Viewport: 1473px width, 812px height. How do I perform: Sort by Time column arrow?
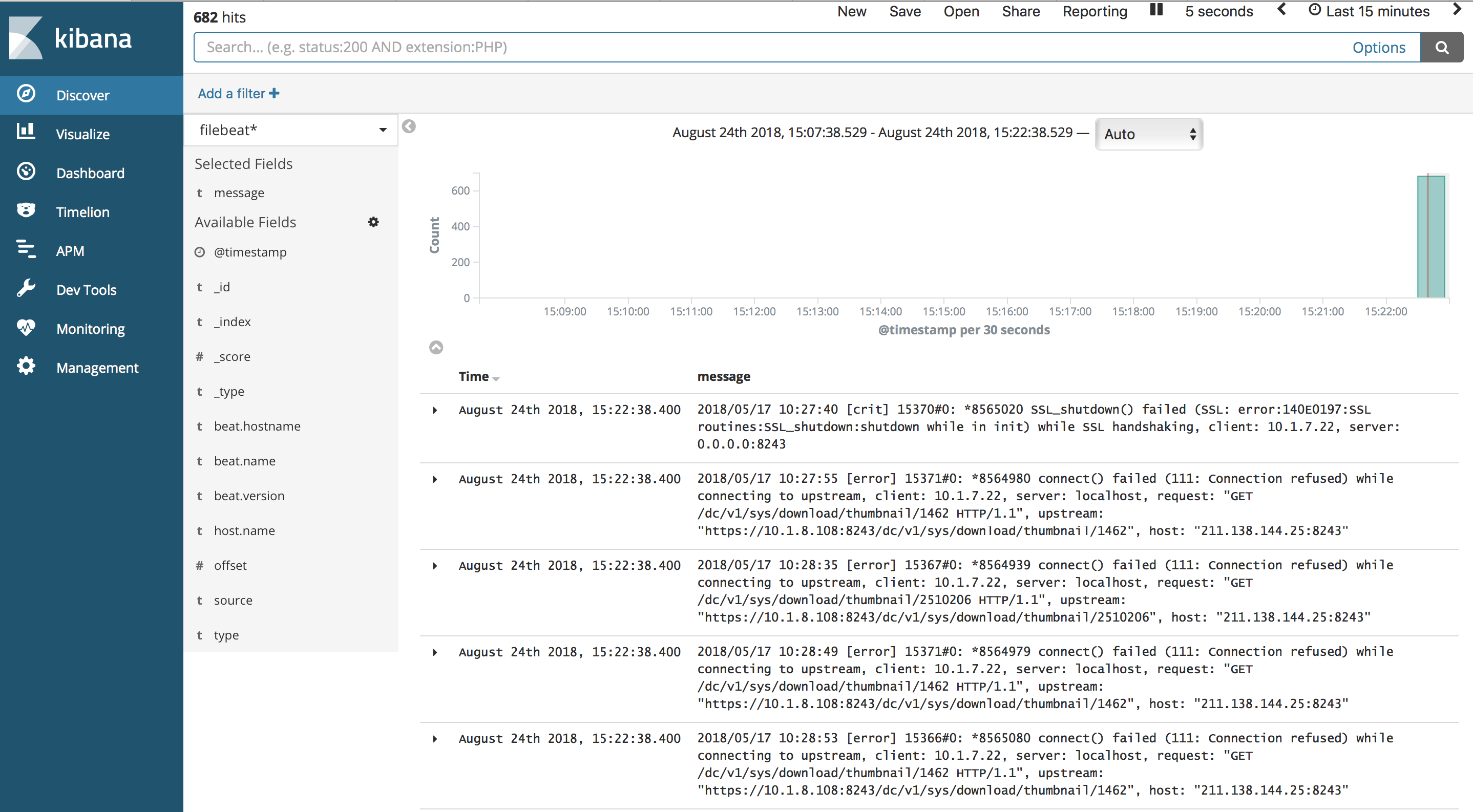[496, 379]
